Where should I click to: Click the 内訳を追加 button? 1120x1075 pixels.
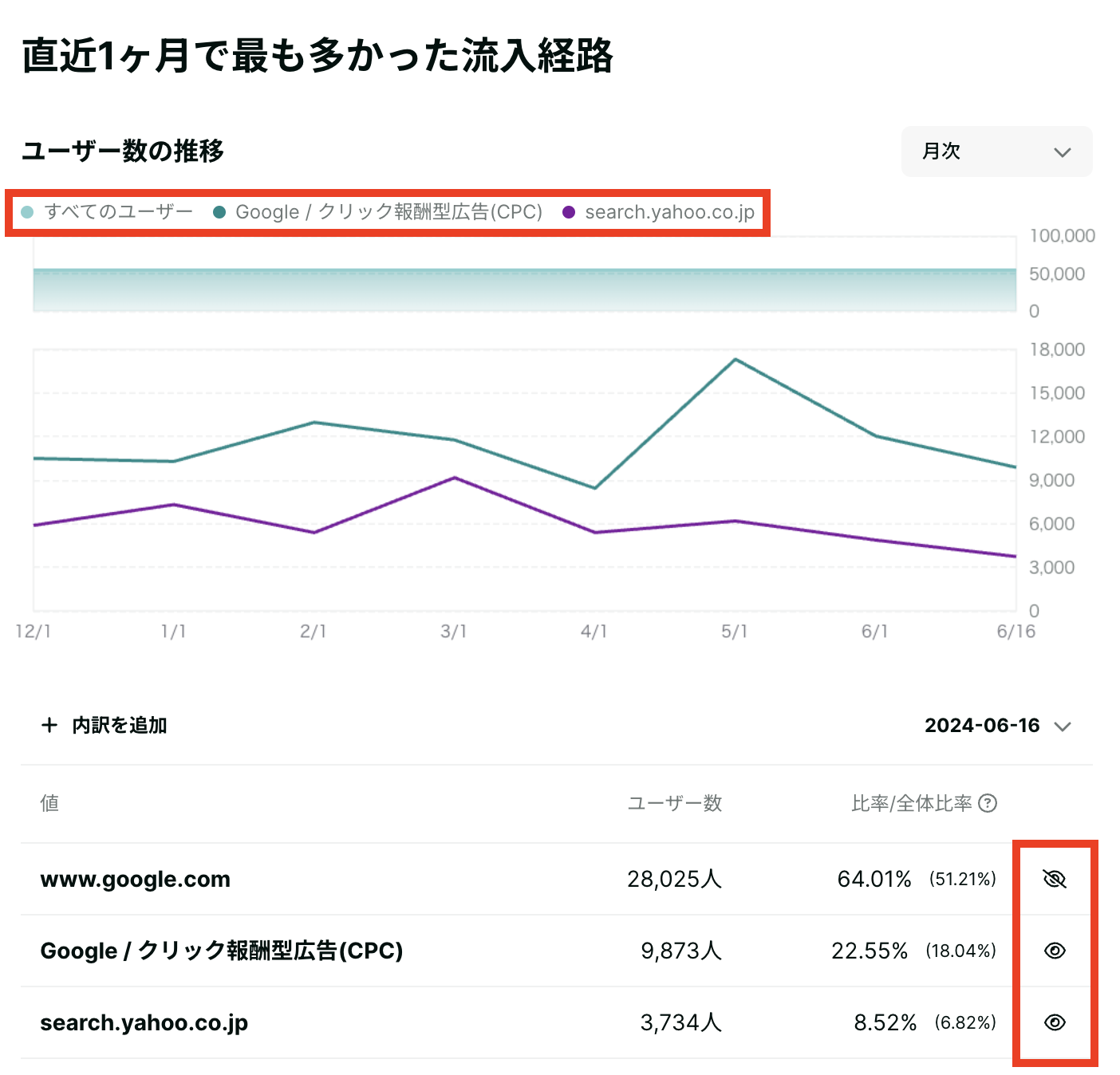104,725
